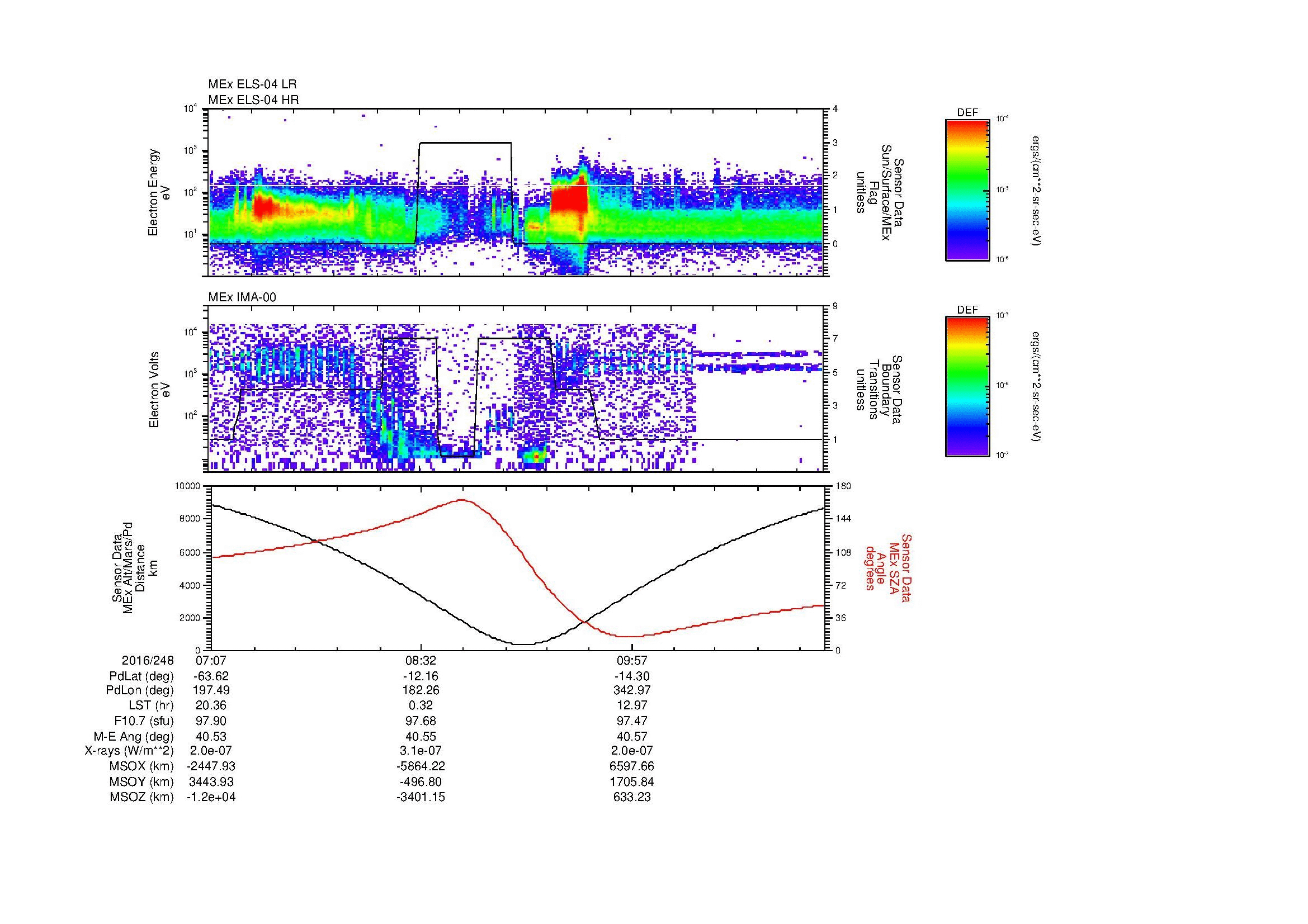The image size is (1308, 924).
Task: Click the PdLat value -14.30
Action: (632, 676)
